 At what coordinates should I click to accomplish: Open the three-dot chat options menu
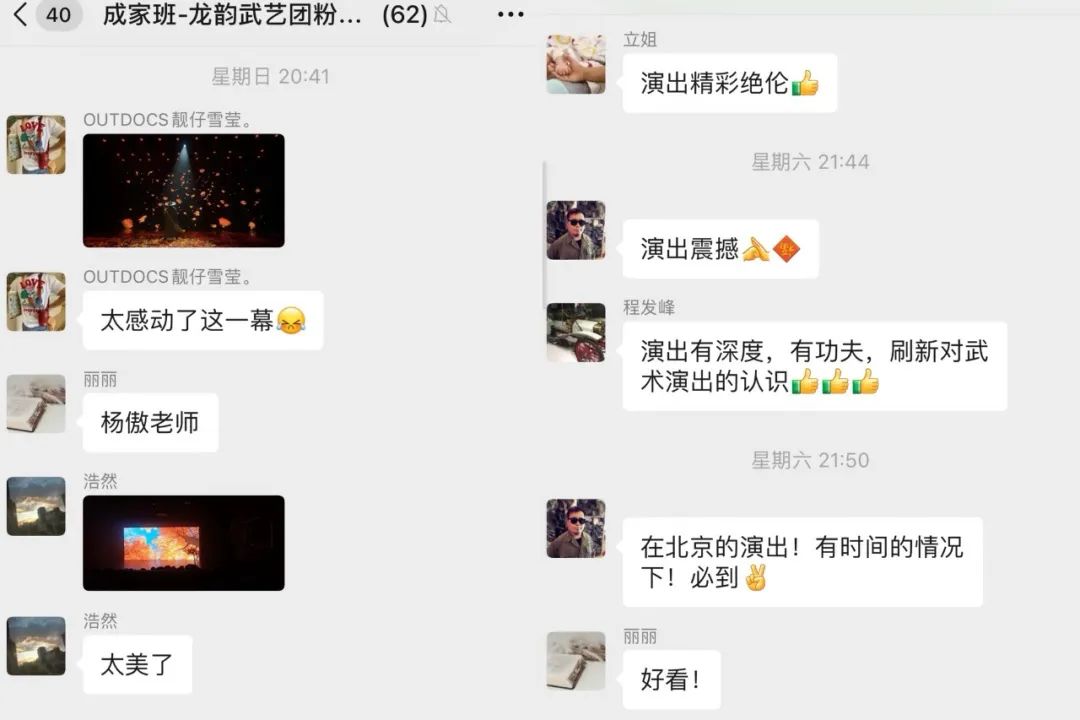[x=510, y=14]
